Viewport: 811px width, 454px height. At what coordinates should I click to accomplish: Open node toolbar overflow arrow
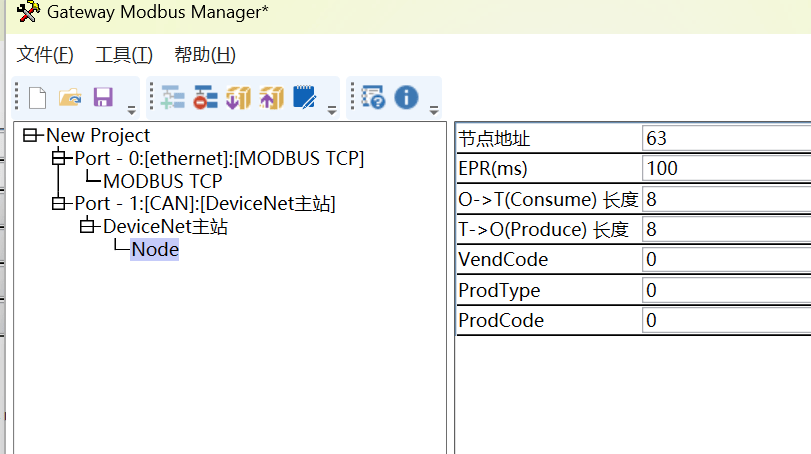(332, 110)
